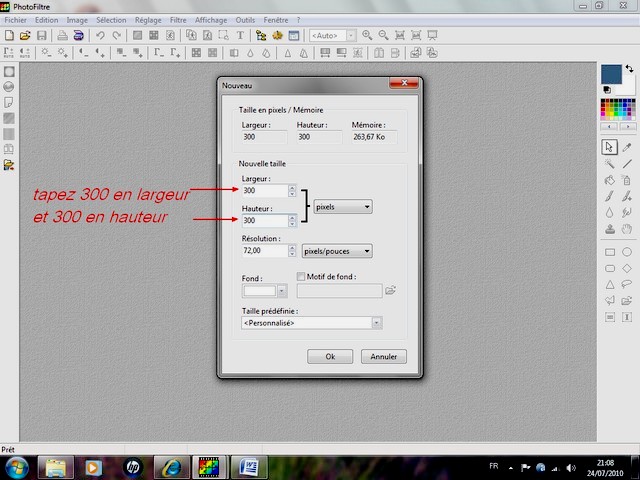The image size is (640, 480).
Task: Open the Outils menu
Action: click(x=245, y=20)
